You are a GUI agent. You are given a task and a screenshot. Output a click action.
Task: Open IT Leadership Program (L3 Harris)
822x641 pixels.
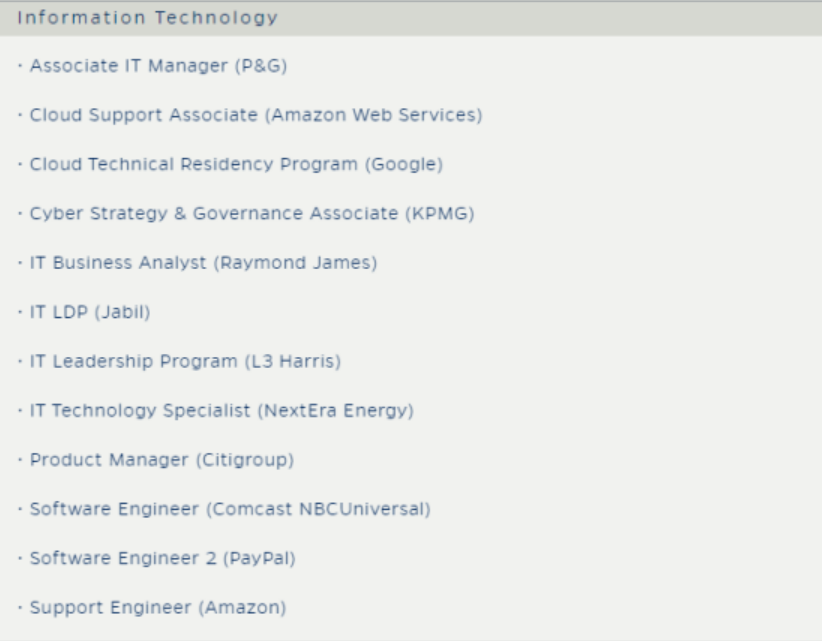pos(186,361)
